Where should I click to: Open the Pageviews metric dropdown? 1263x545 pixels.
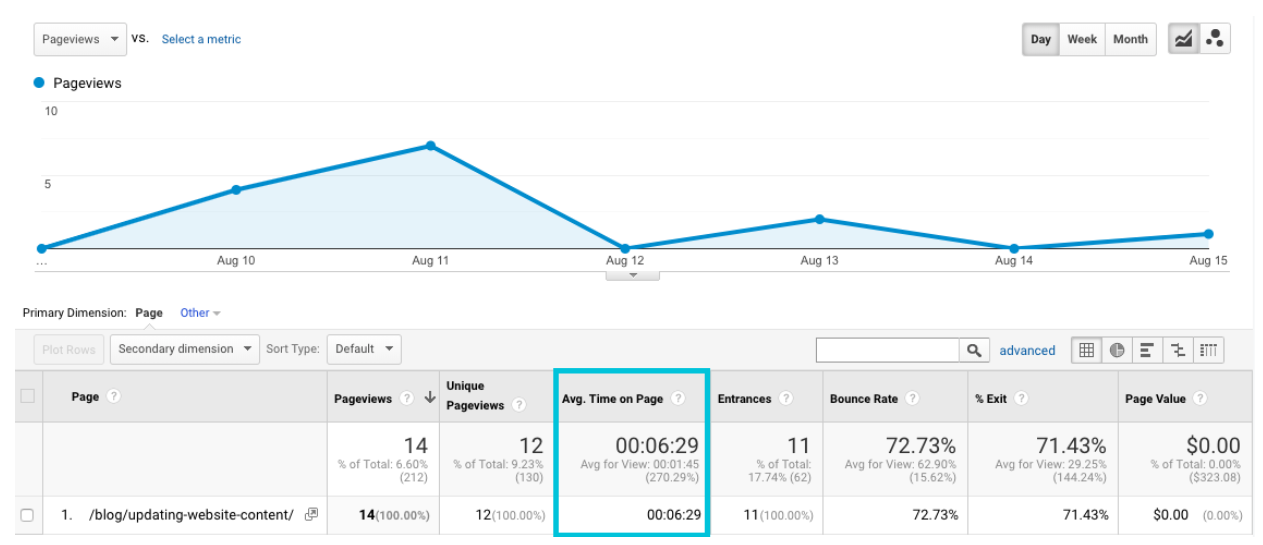80,39
